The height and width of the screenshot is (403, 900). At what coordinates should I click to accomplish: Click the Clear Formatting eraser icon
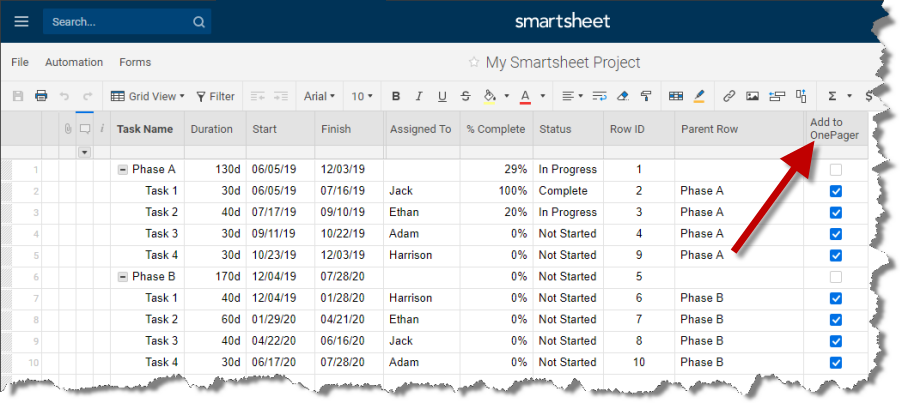tap(623, 96)
